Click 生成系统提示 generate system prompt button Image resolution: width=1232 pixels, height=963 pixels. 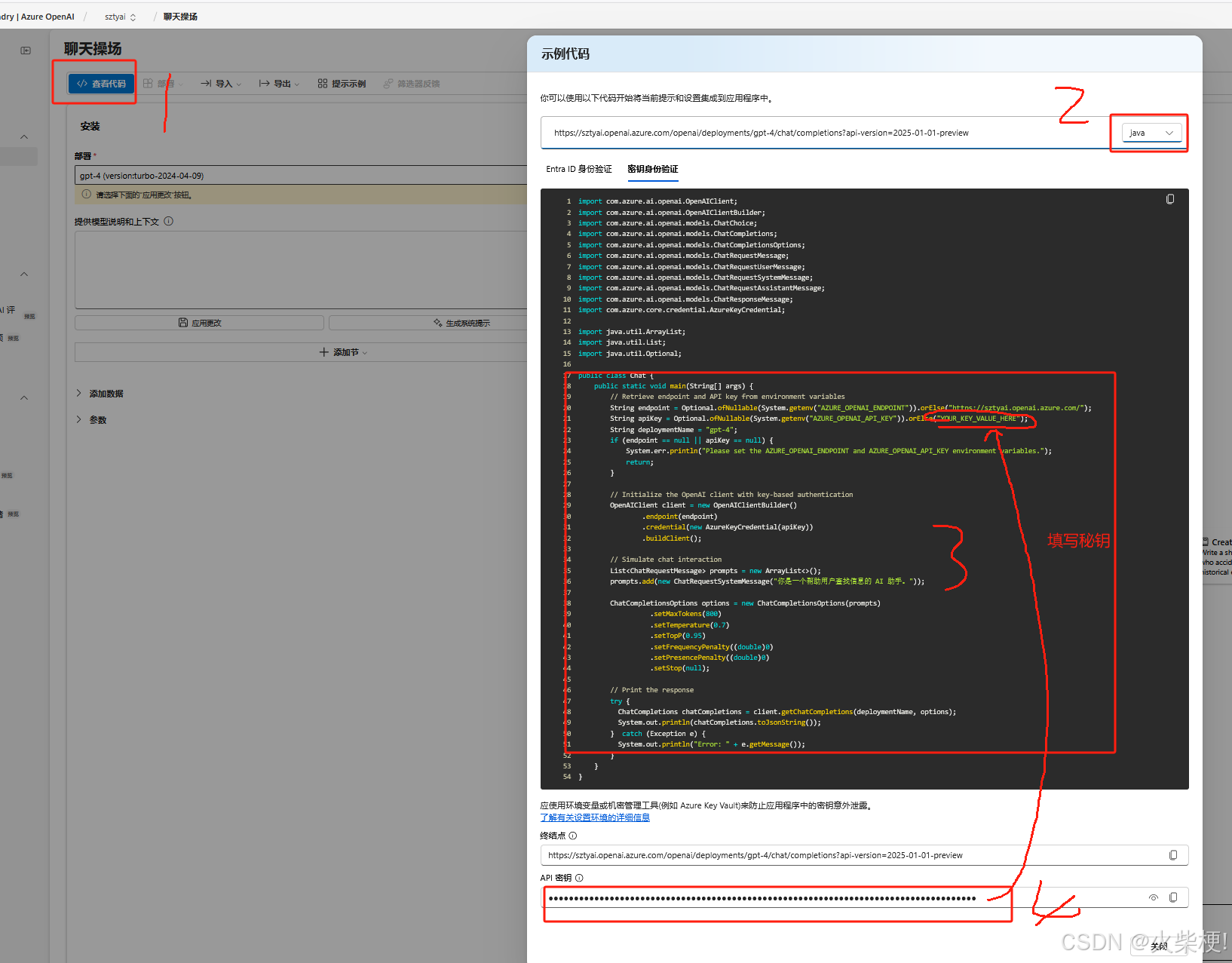click(461, 323)
